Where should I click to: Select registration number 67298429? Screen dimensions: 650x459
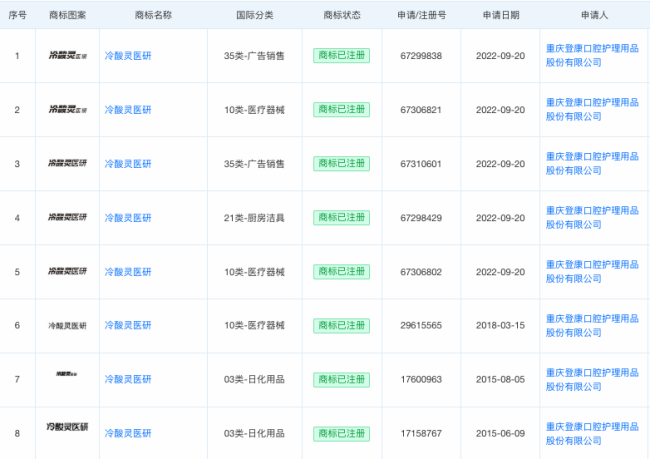coord(421,218)
